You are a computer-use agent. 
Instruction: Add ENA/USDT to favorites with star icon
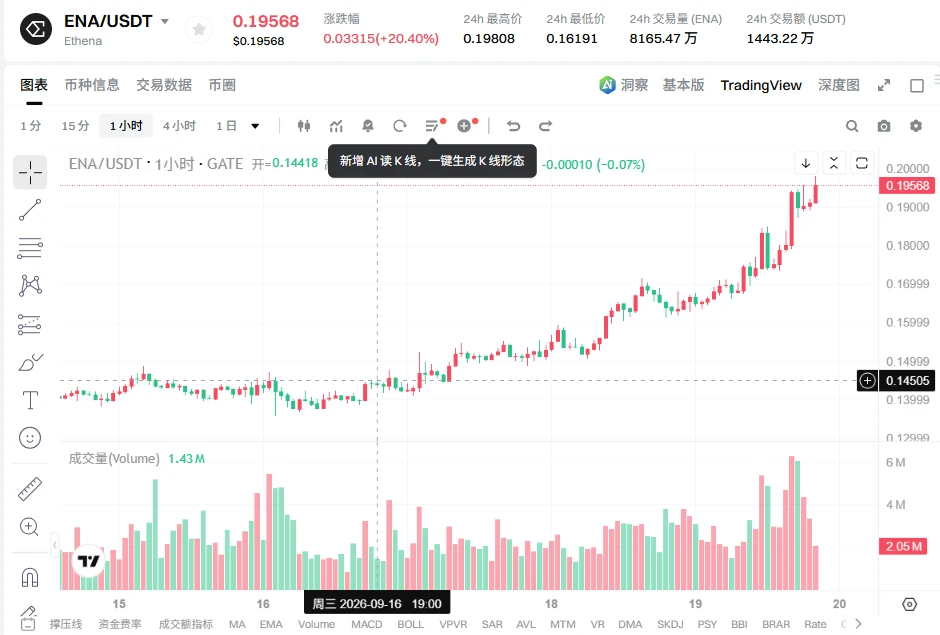point(199,29)
